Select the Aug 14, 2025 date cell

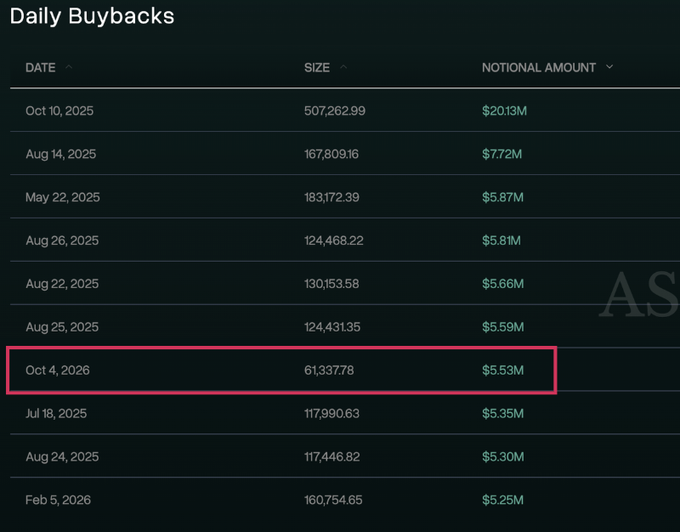click(x=61, y=154)
